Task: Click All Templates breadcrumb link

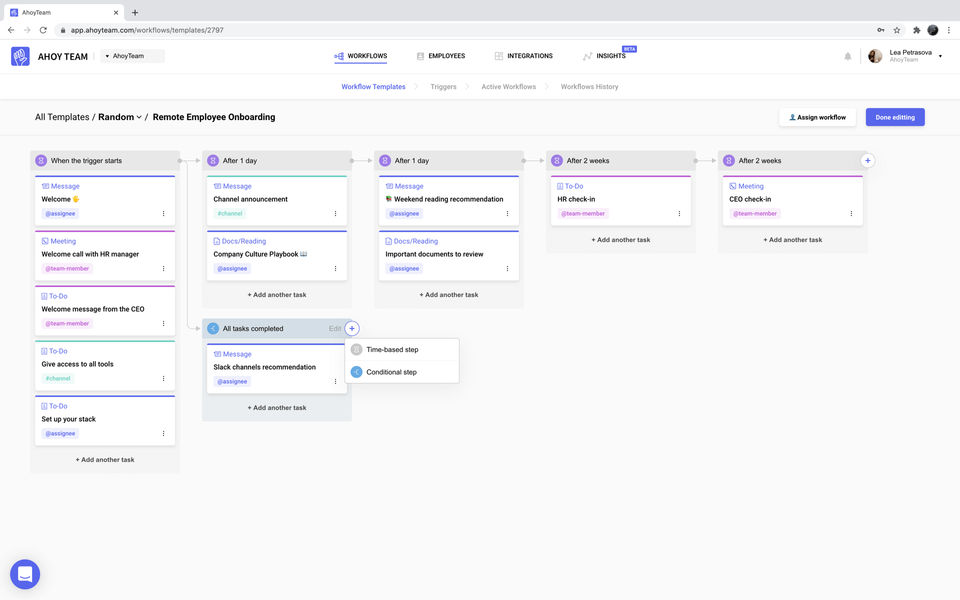Action: point(62,117)
